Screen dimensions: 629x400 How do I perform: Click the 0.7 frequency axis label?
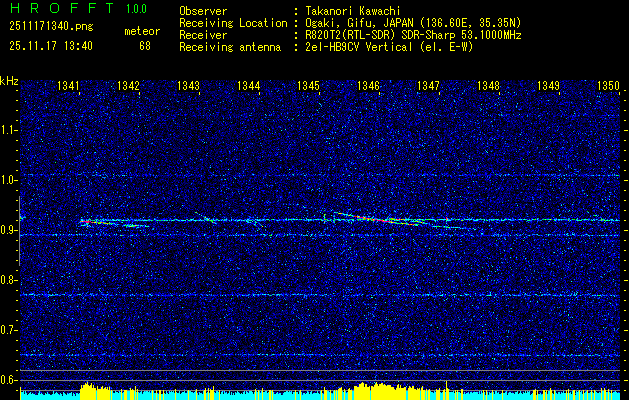9,330
